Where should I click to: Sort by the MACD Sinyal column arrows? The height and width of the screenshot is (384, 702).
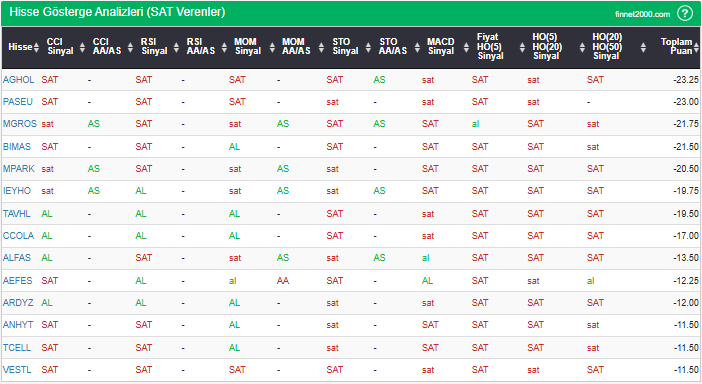click(x=466, y=47)
